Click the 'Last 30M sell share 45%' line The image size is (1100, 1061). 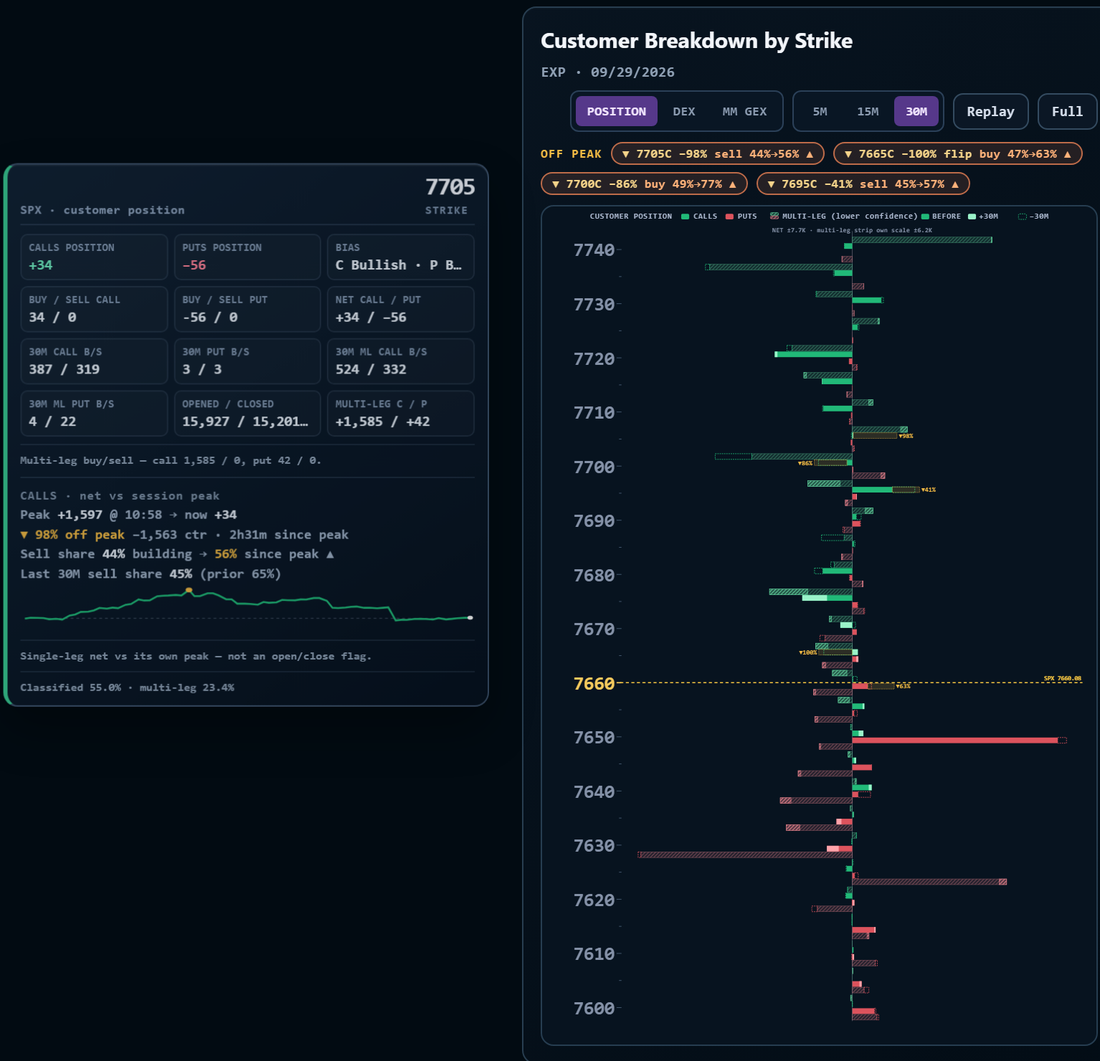pos(150,574)
